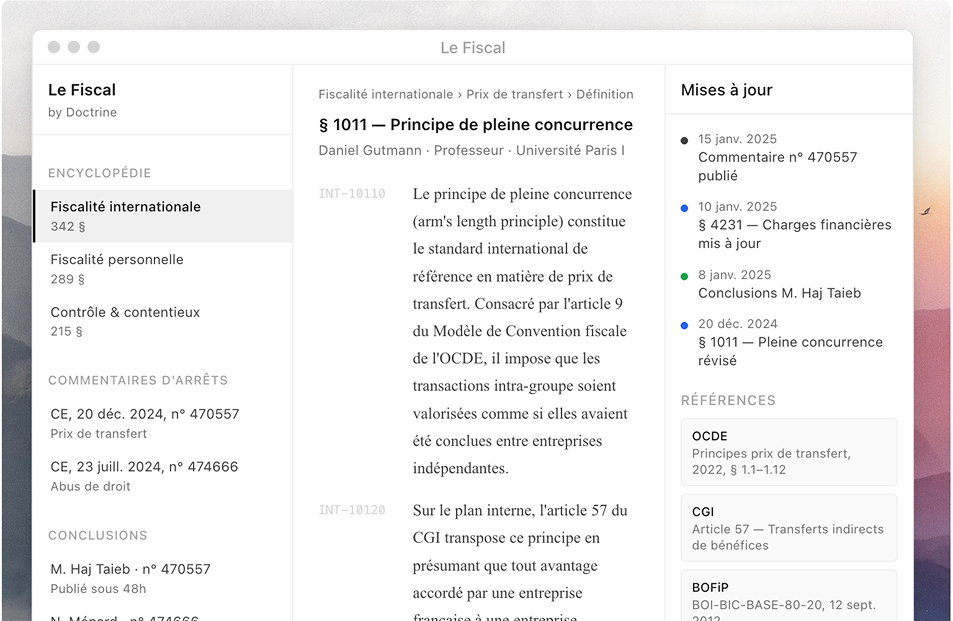Click paragraph anchor INT-10120
The image size is (953, 621).
(x=352, y=510)
